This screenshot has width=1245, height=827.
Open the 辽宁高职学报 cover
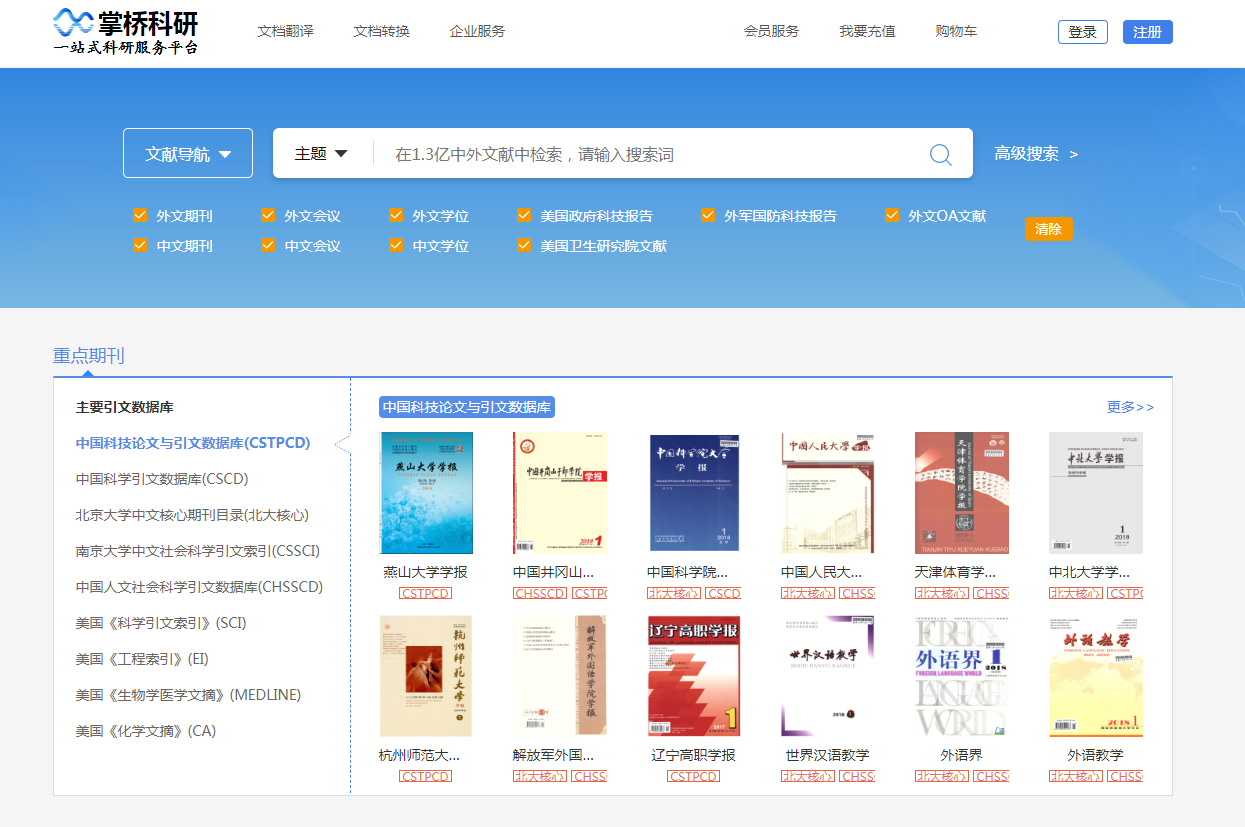694,676
